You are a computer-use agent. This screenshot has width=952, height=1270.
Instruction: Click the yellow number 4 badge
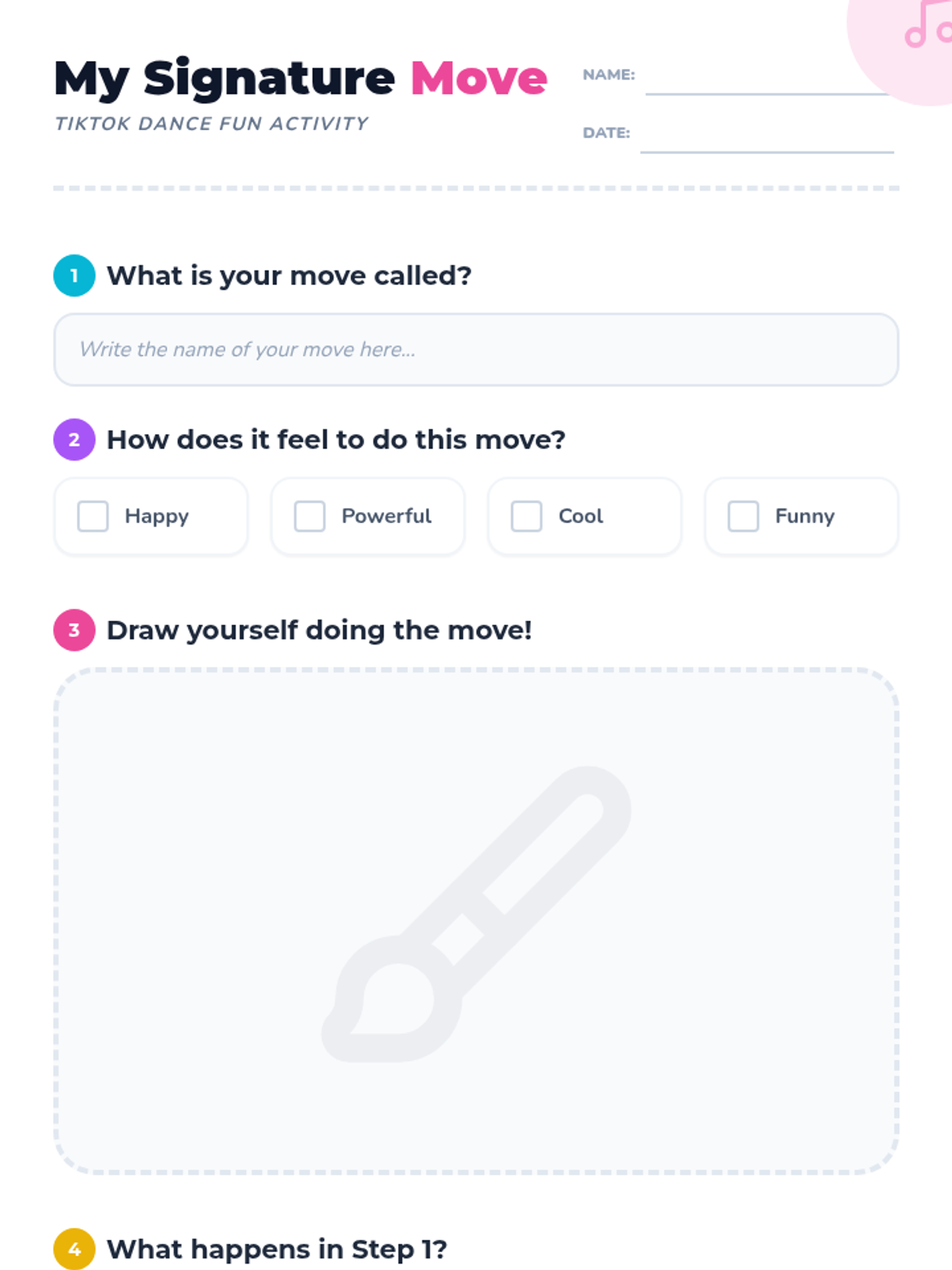[75, 1249]
